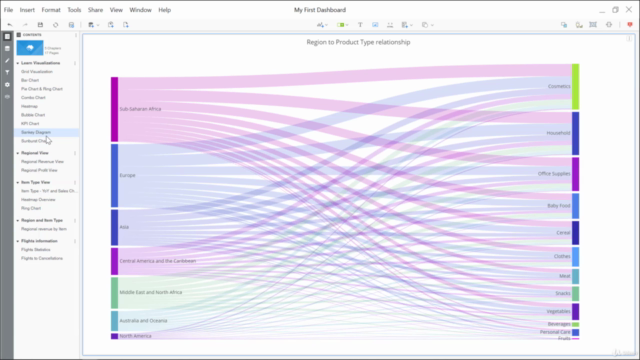Click the green Cosmetics node bar
This screenshot has height=360, width=640.
coord(576,87)
